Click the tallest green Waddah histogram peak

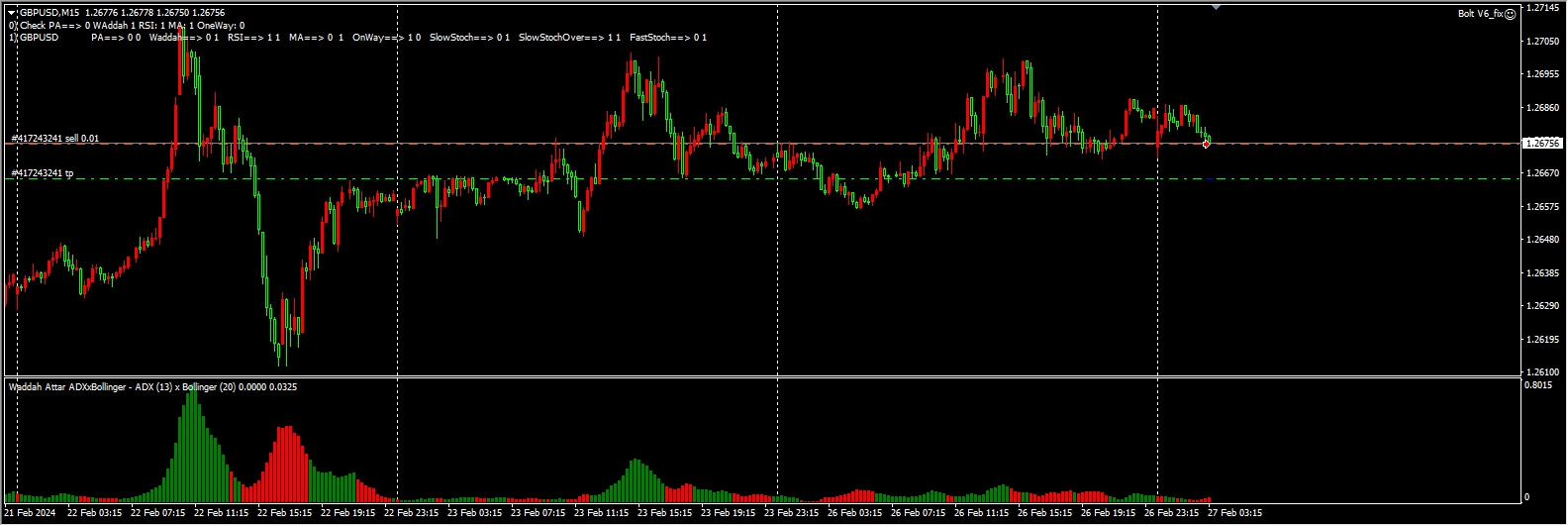point(192,446)
